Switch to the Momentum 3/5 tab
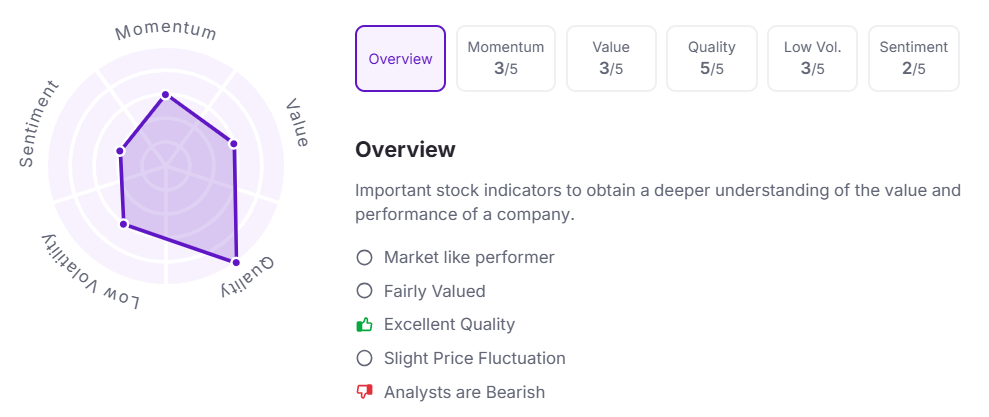Screen dimensions: 989x417 pyautogui.click(x=506, y=59)
